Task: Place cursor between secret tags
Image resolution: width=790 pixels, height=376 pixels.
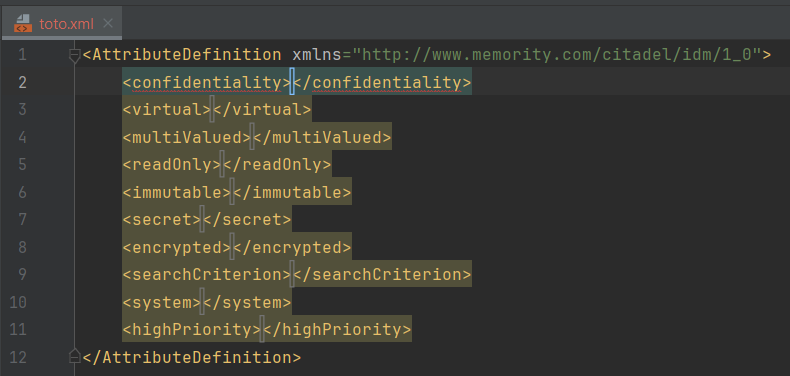Action: (x=202, y=219)
